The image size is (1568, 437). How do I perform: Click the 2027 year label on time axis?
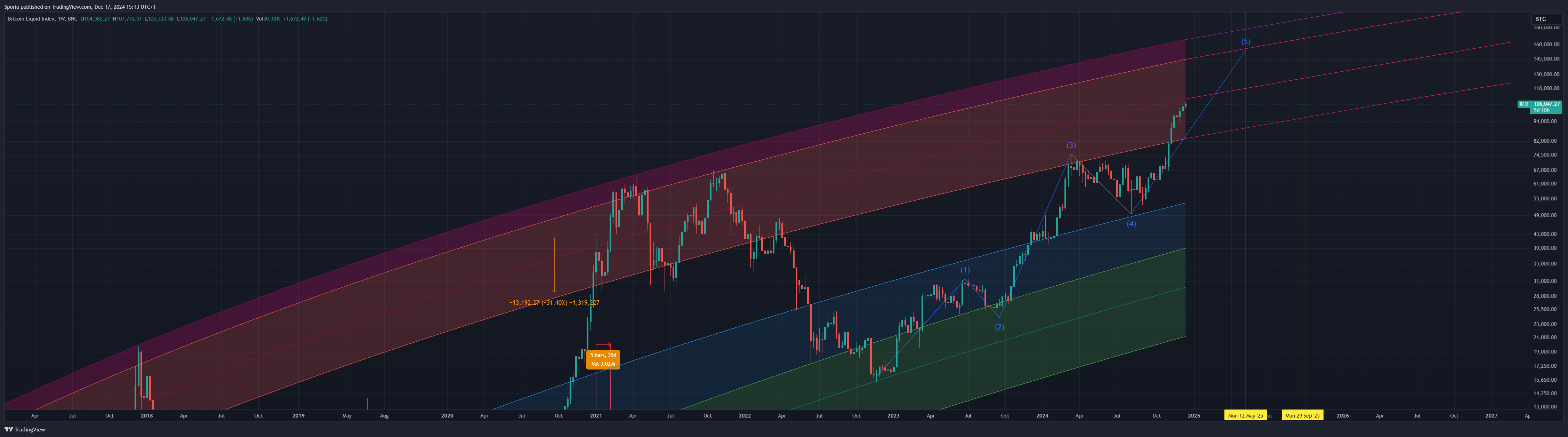click(x=1491, y=416)
